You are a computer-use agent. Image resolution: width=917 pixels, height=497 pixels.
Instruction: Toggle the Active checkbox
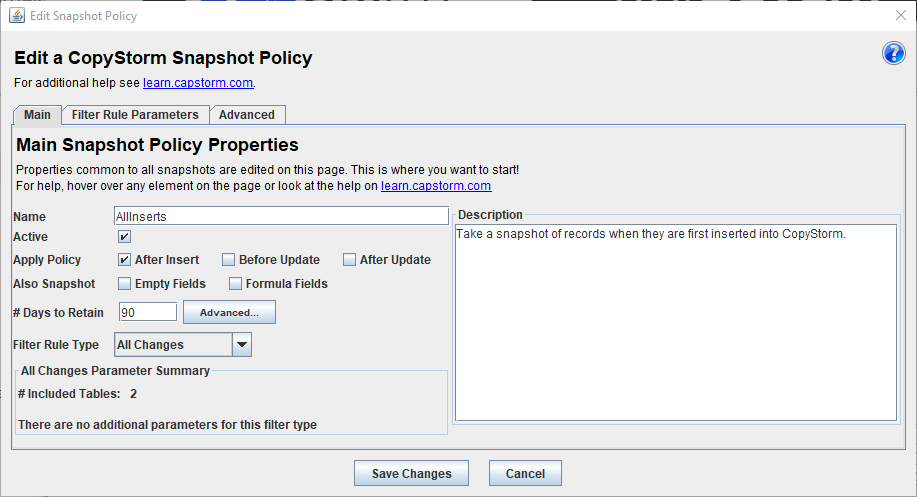(x=125, y=237)
